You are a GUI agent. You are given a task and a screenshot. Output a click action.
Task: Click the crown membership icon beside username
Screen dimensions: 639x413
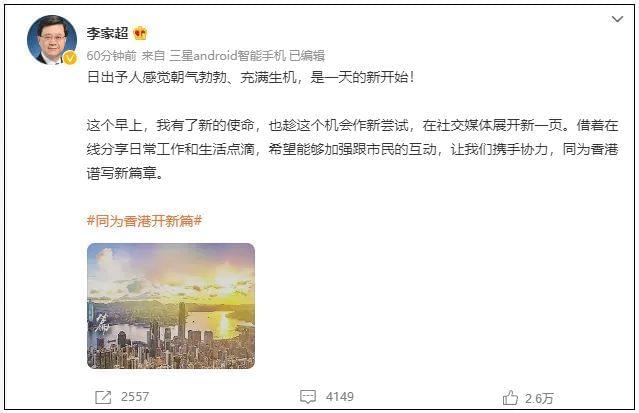tap(140, 33)
